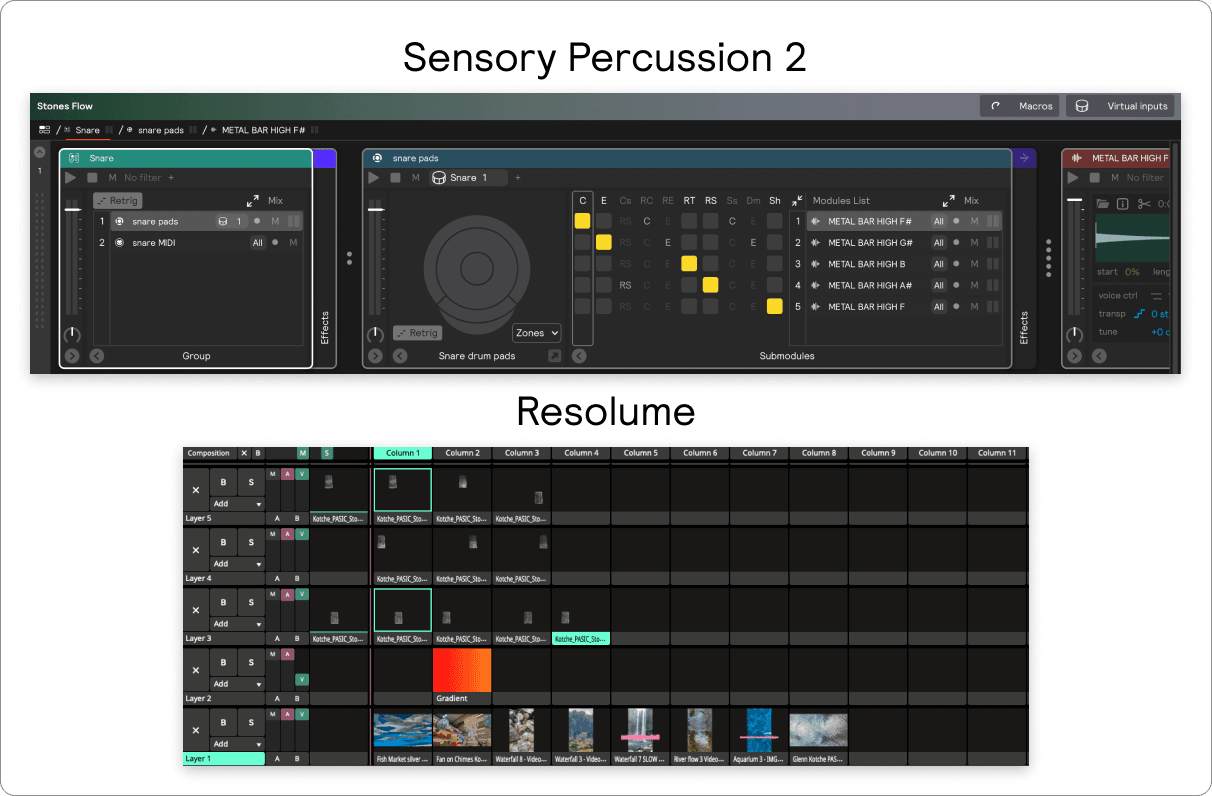Play the METAL BAR HIGH sampler
The height and width of the screenshot is (796, 1212).
(1074, 178)
